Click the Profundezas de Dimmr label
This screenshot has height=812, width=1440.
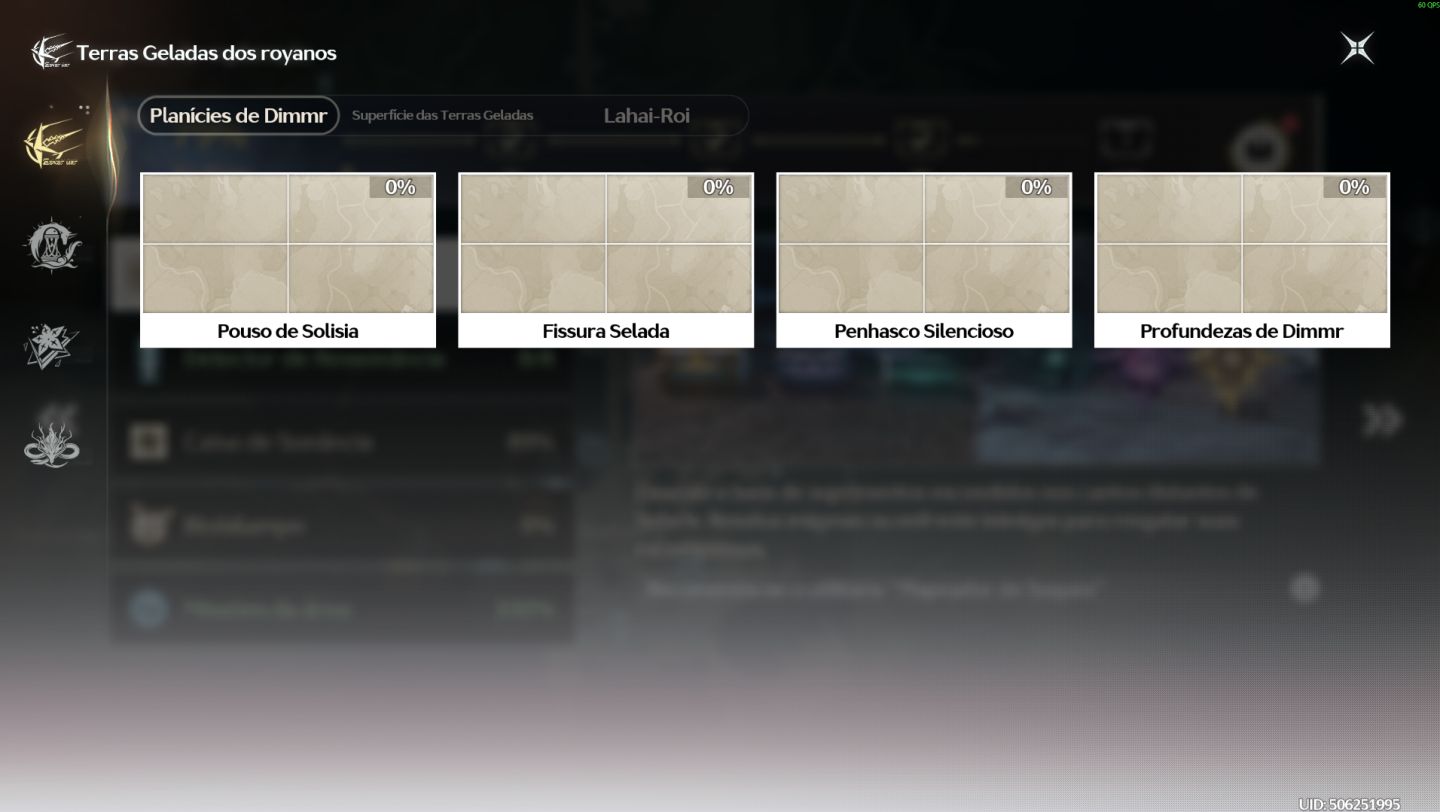point(1242,331)
